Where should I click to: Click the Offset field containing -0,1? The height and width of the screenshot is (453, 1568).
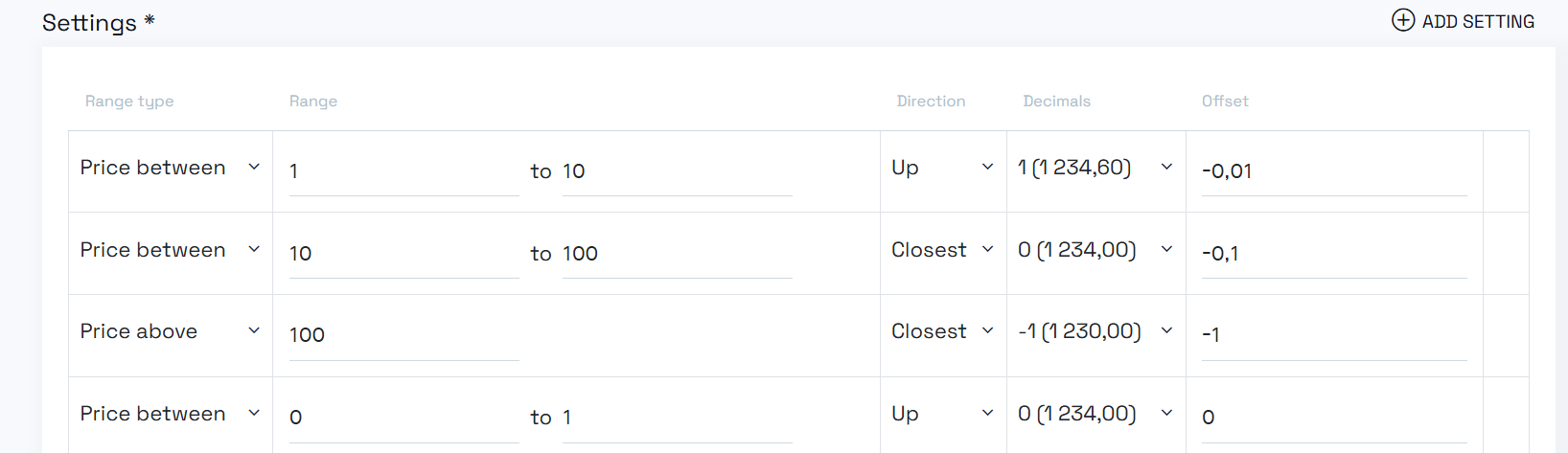pos(1333,254)
